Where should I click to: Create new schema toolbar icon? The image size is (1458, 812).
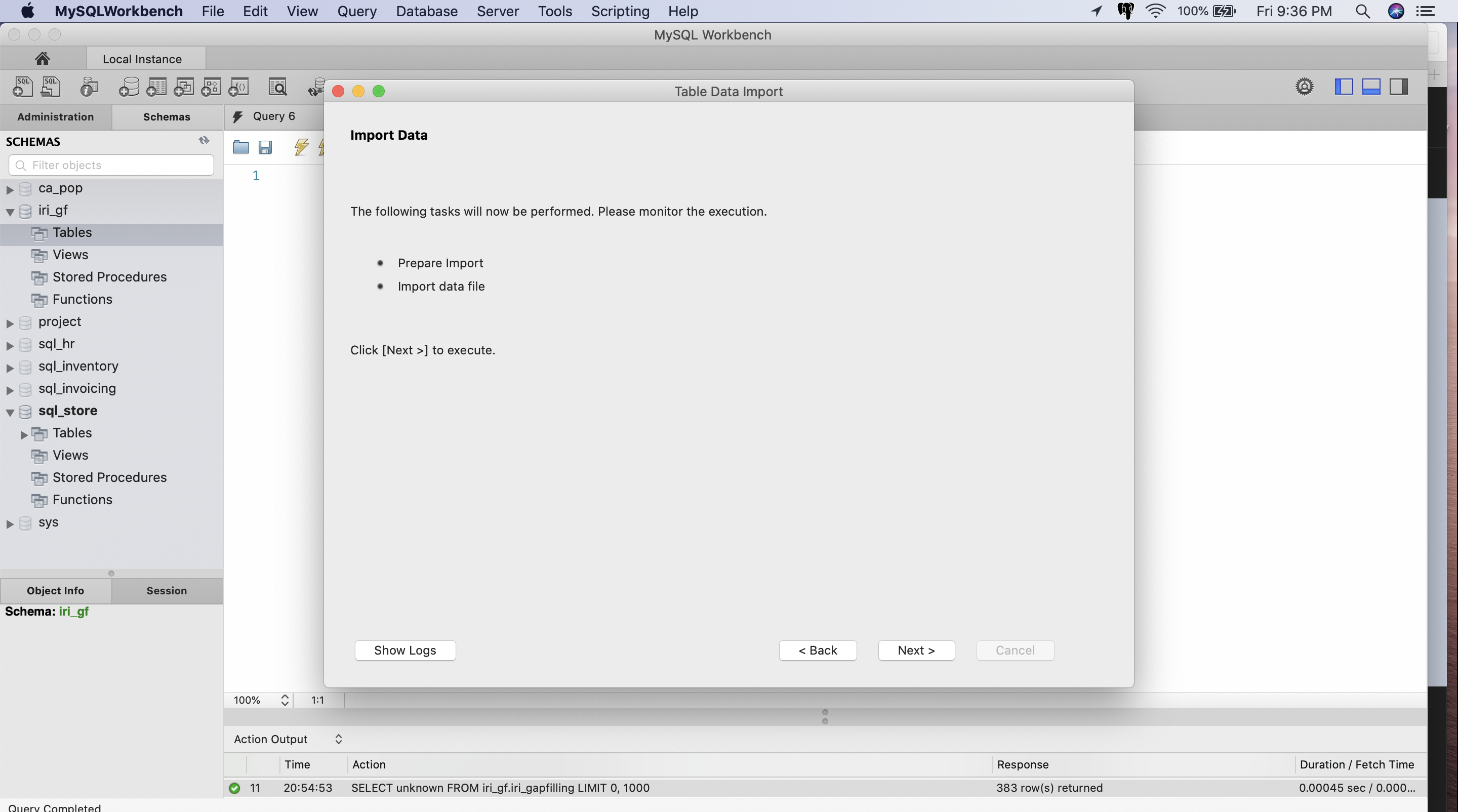point(129,87)
